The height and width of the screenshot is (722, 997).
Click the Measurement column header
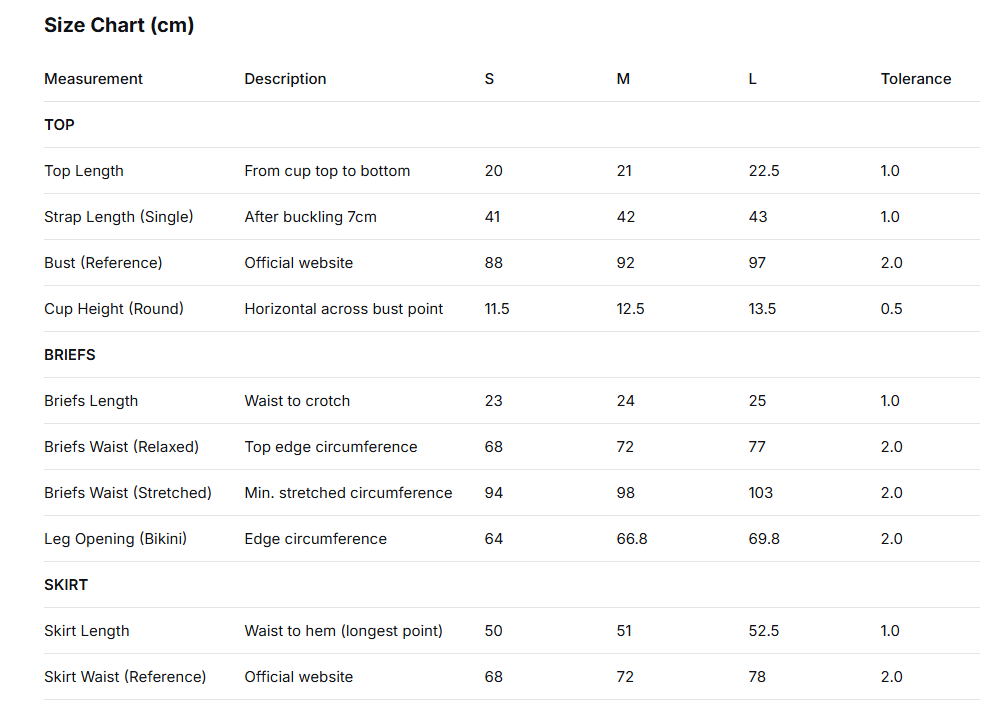[93, 79]
